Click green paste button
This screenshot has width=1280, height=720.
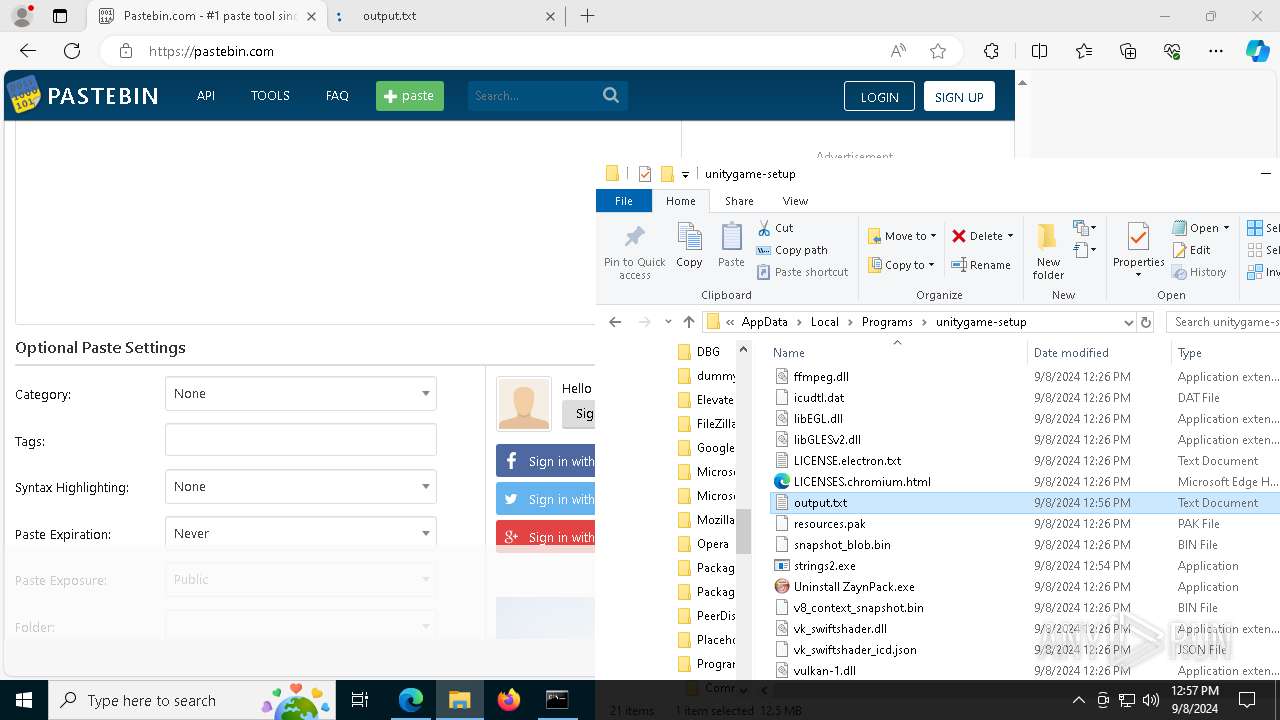(x=410, y=95)
